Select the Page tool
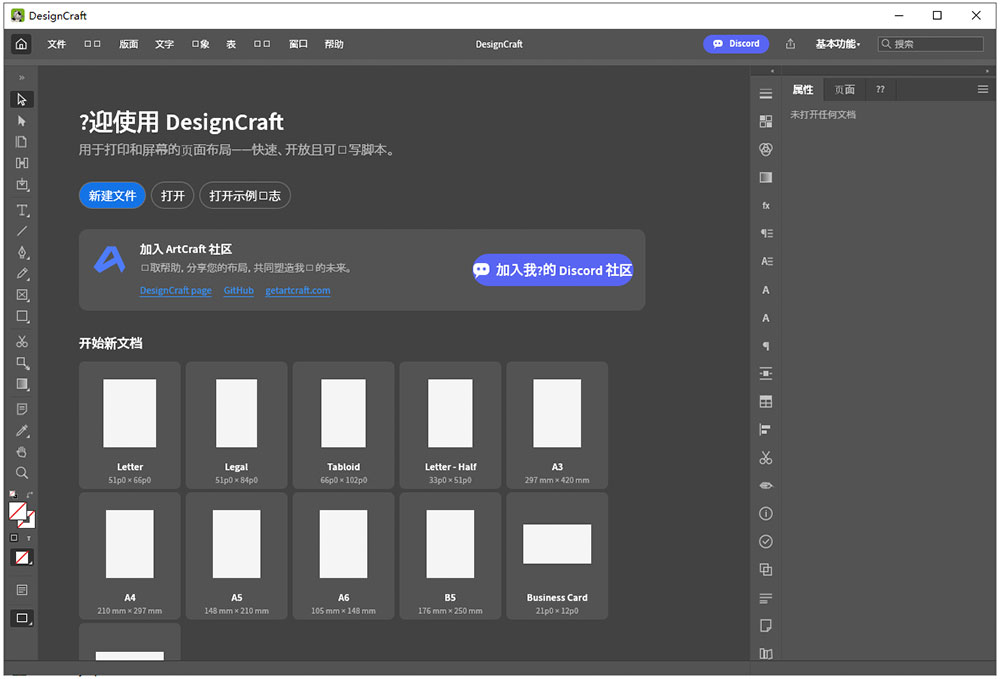Image resolution: width=1000 pixels, height=679 pixels. [x=22, y=142]
